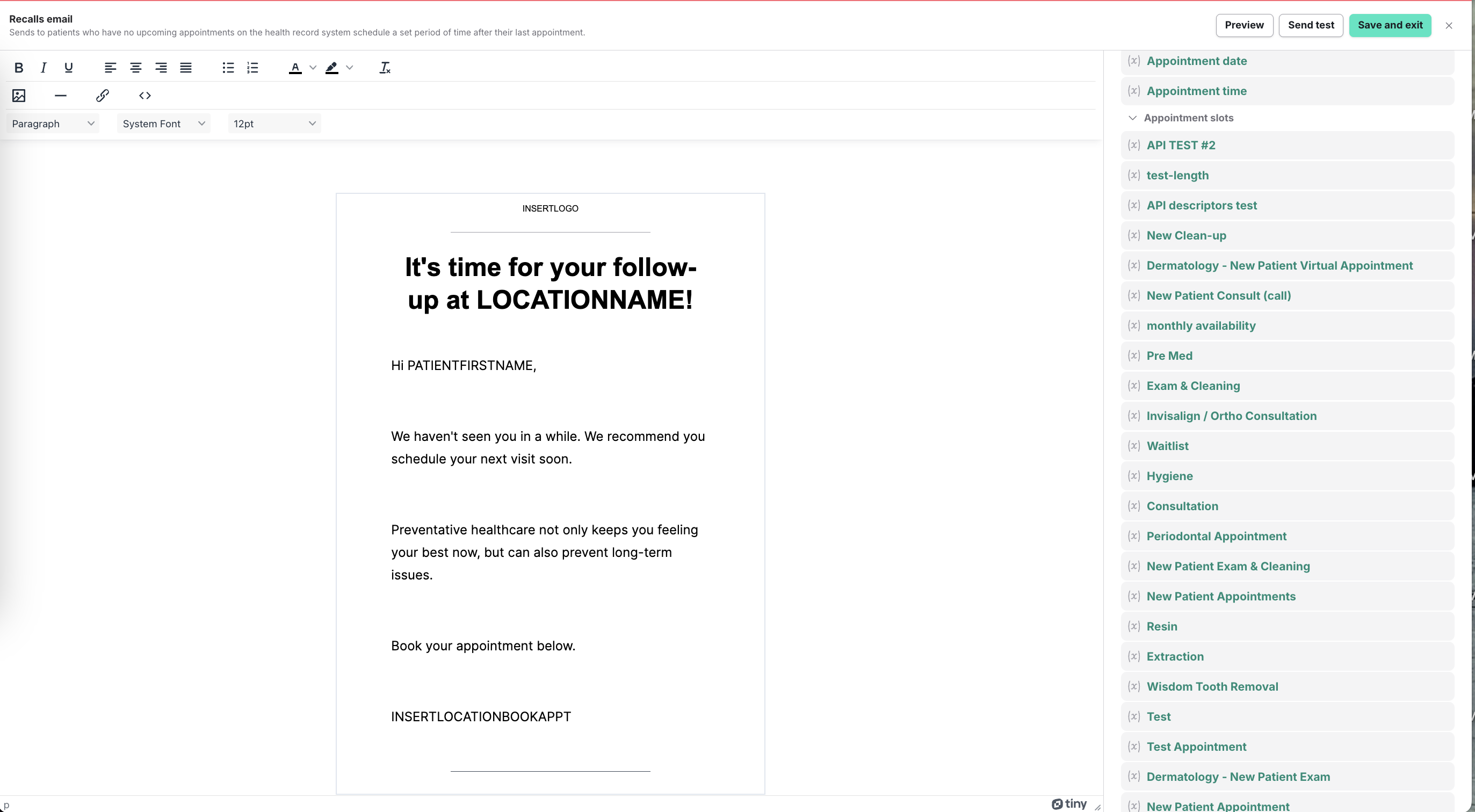Clear text formatting
The width and height of the screenshot is (1475, 812).
[x=385, y=68]
